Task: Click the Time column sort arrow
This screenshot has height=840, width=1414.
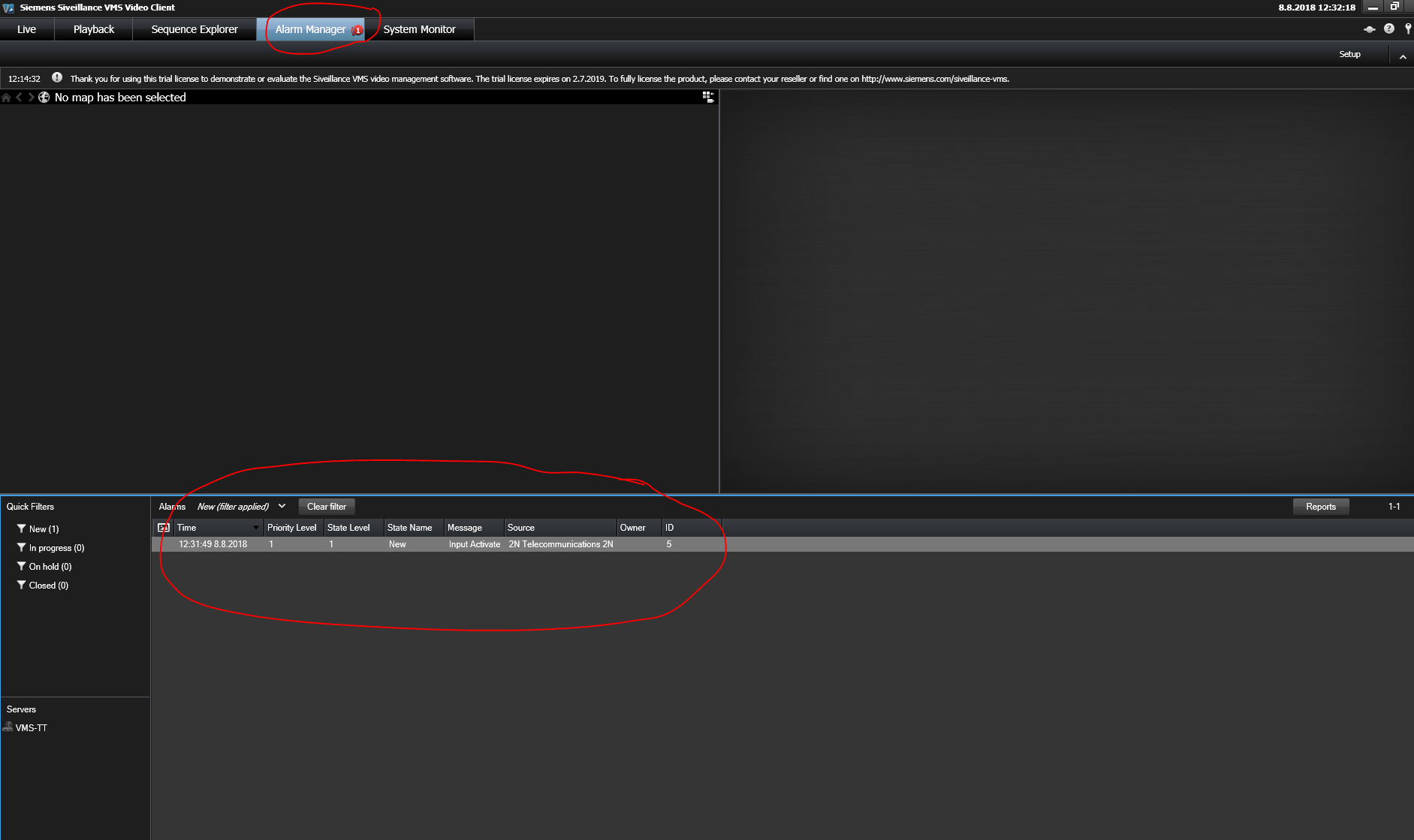Action: pos(256,528)
